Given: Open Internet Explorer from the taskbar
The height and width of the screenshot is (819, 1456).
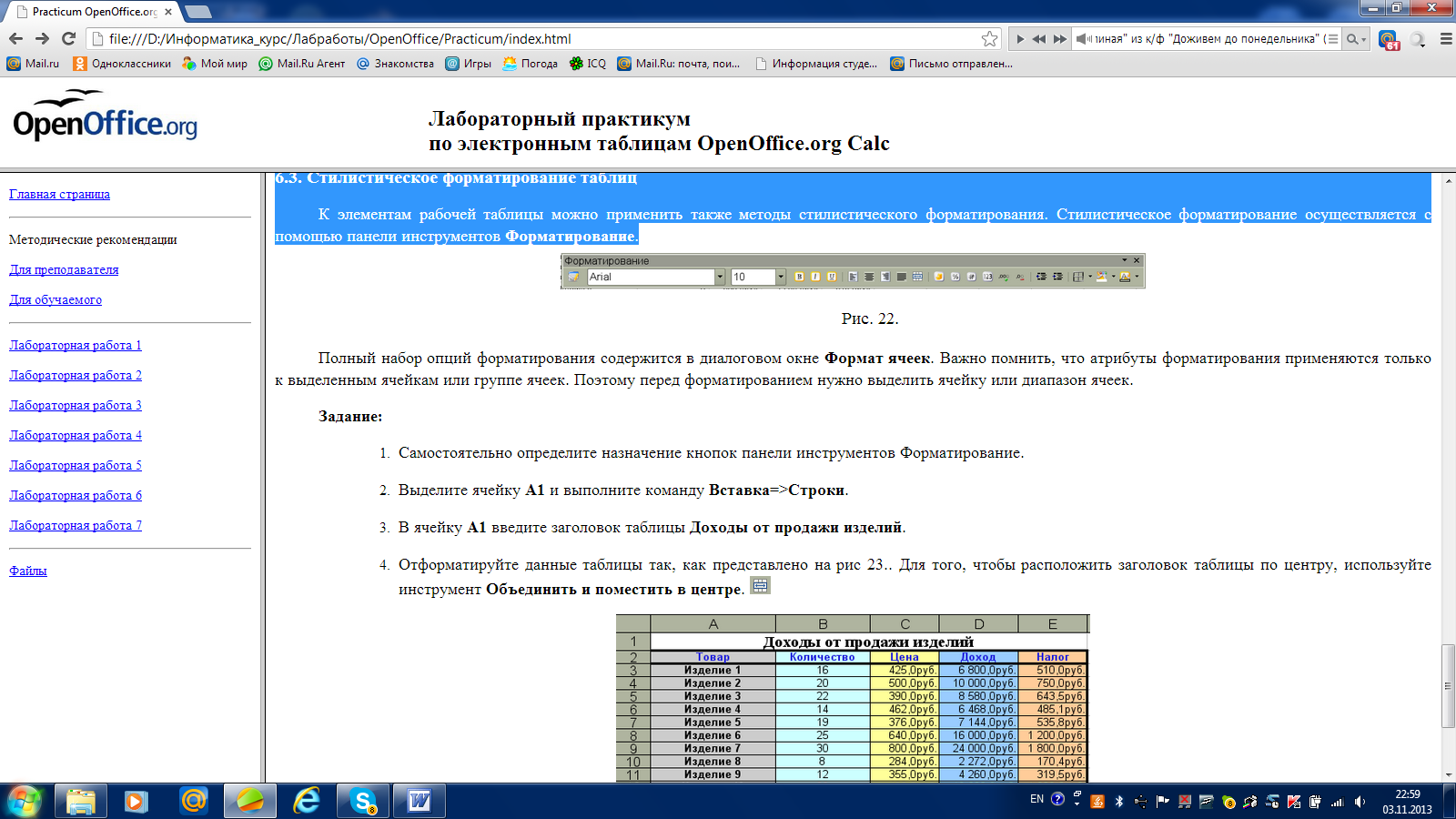Looking at the screenshot, I should pos(307,801).
